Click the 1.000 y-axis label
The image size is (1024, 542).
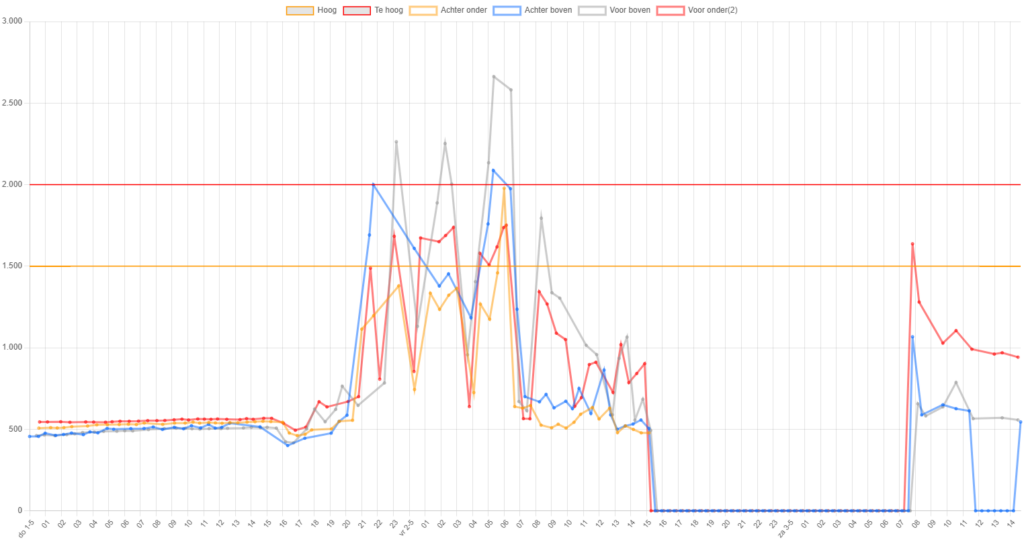[x=14, y=347]
